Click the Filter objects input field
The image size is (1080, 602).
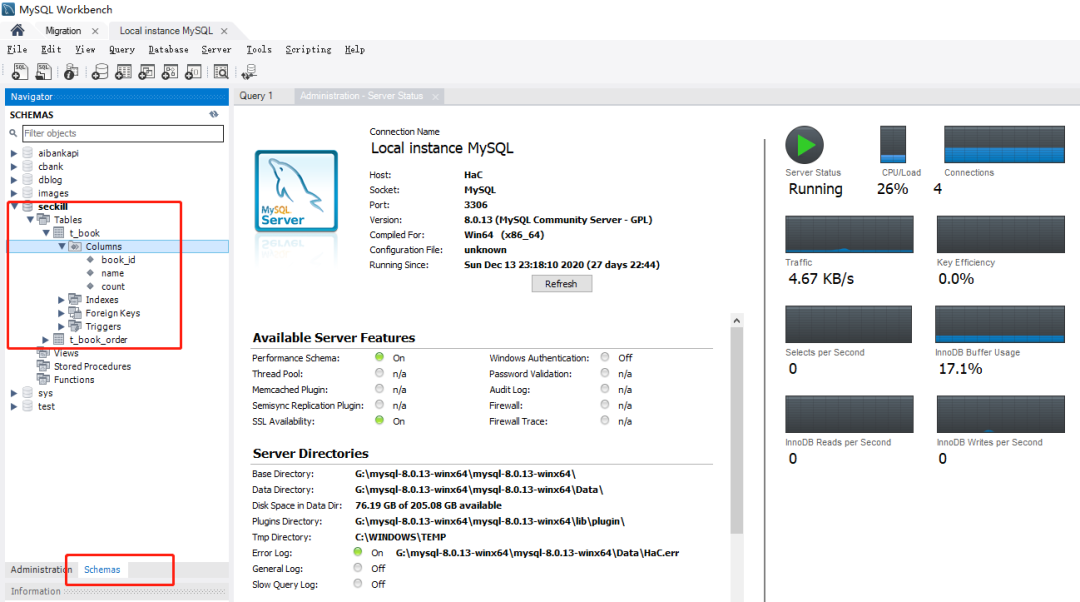tap(123, 133)
